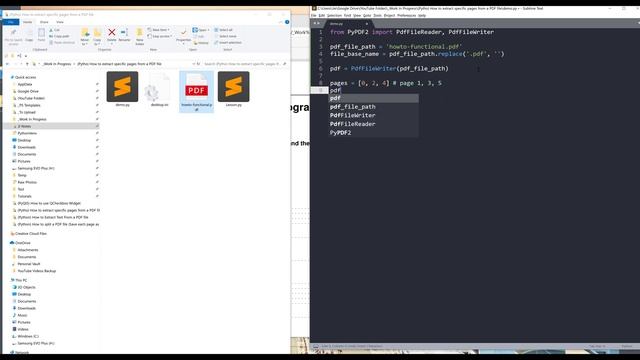
Task: Open Windows (C:) drive in navigation pane
Action: (28, 336)
